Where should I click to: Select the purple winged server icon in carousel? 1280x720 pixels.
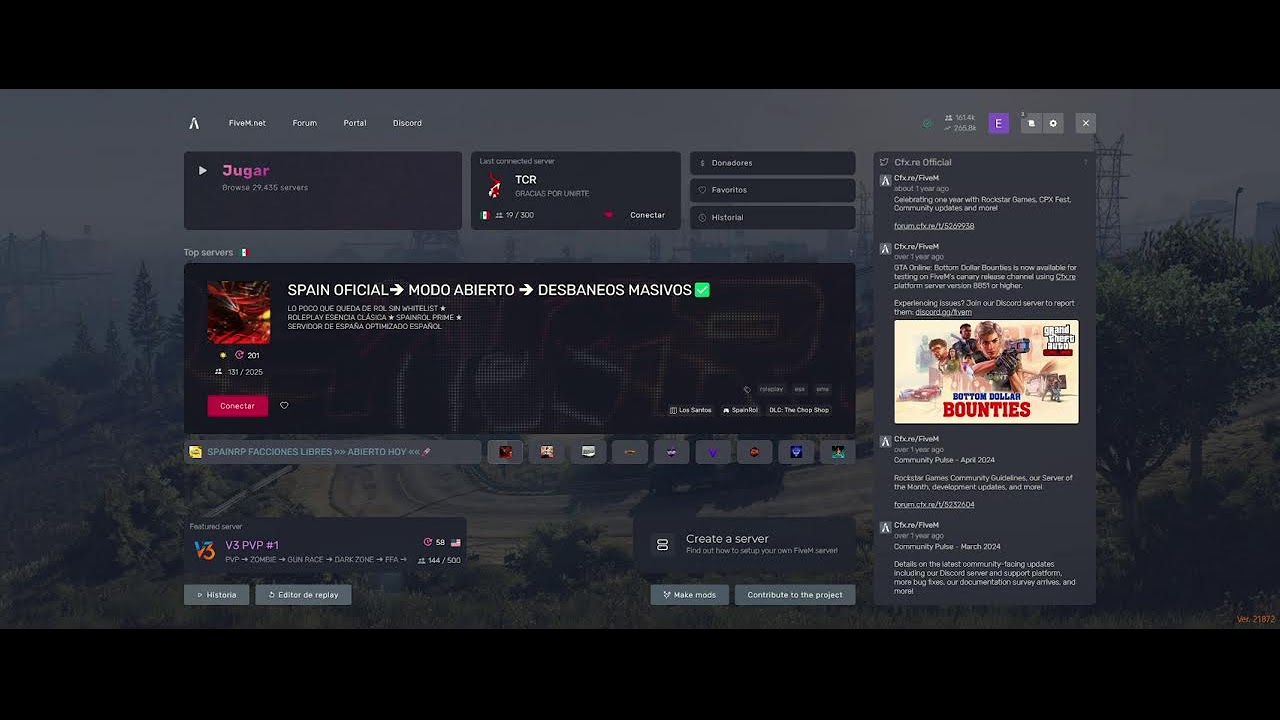[x=672, y=452]
